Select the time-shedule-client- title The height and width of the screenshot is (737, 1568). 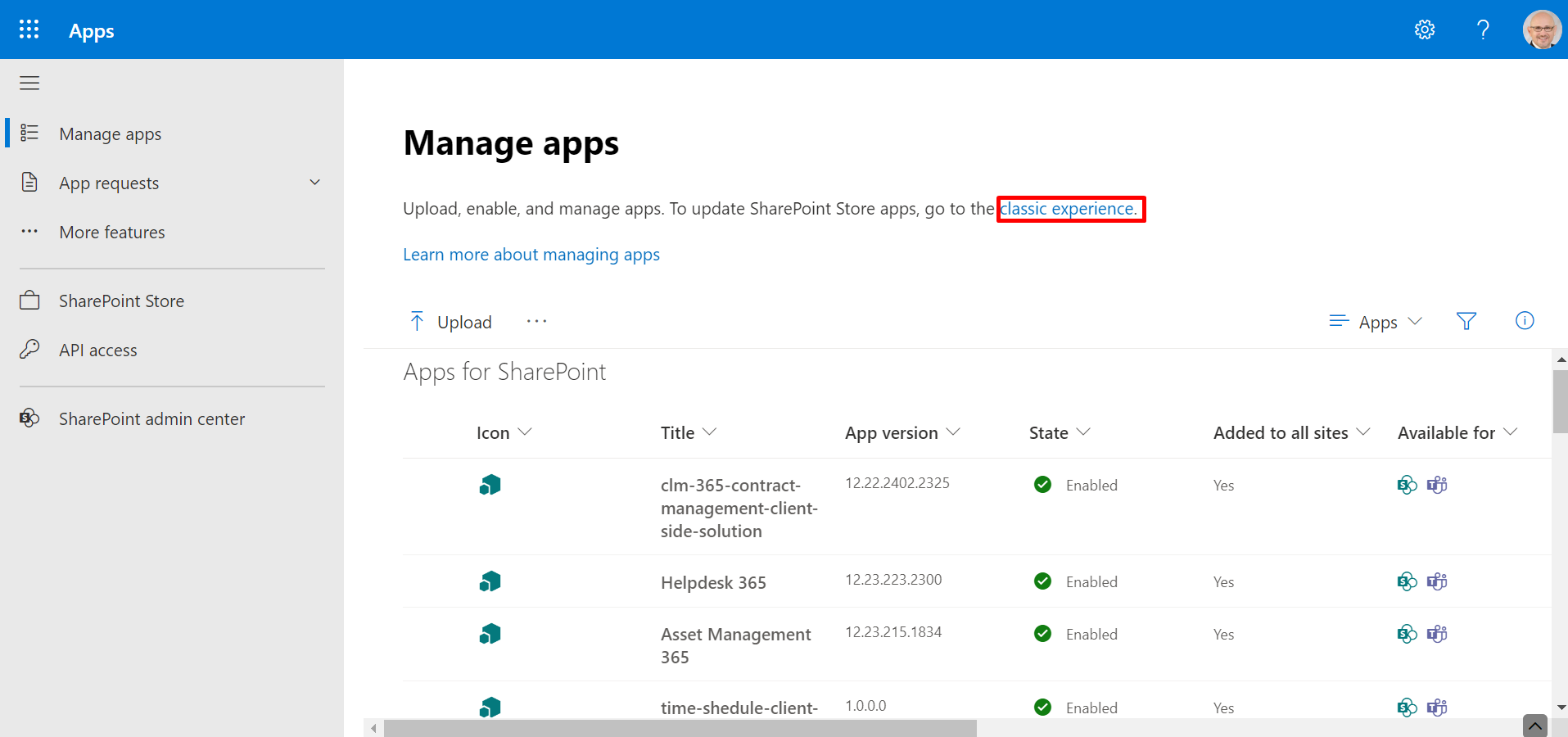point(739,708)
